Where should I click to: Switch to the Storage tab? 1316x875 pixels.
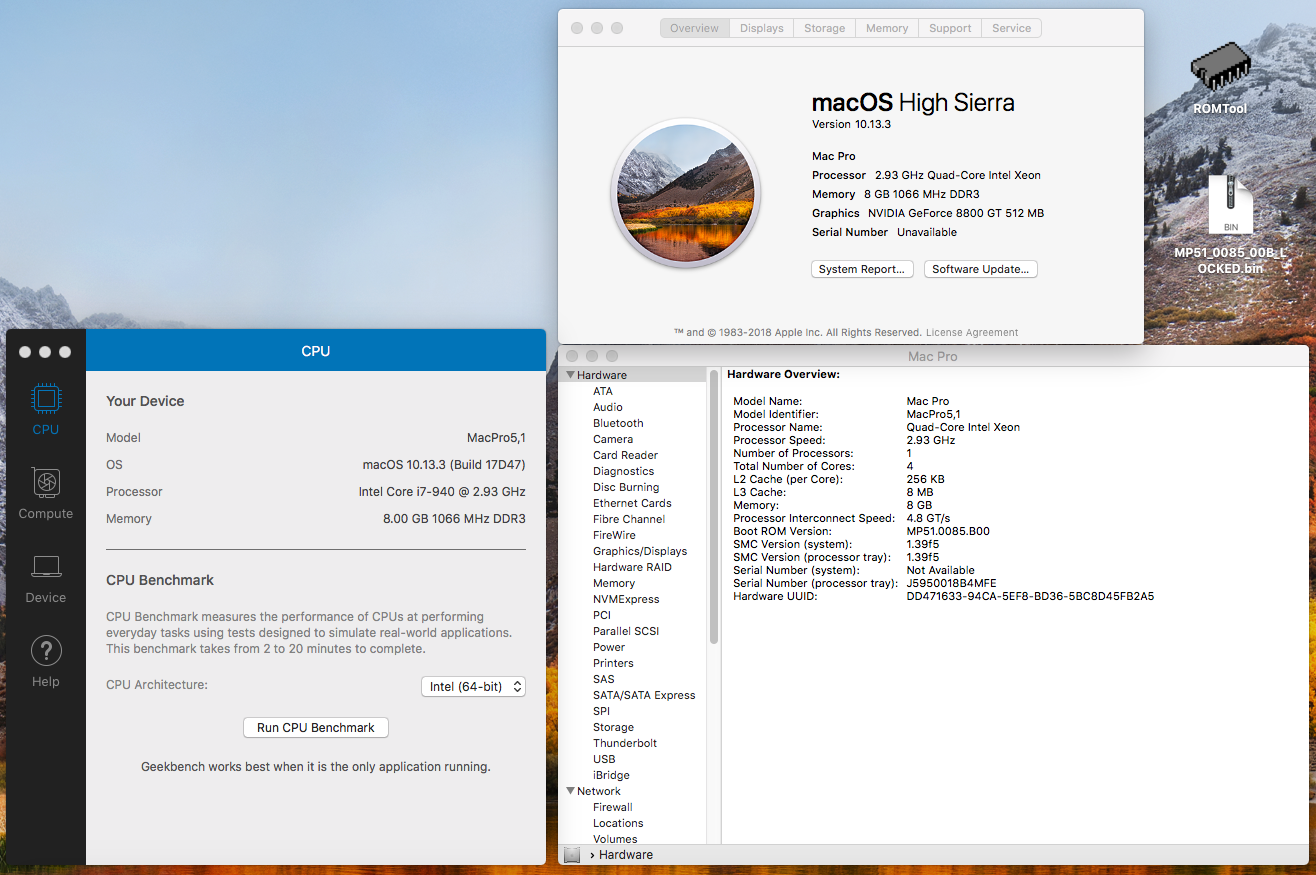click(x=825, y=28)
